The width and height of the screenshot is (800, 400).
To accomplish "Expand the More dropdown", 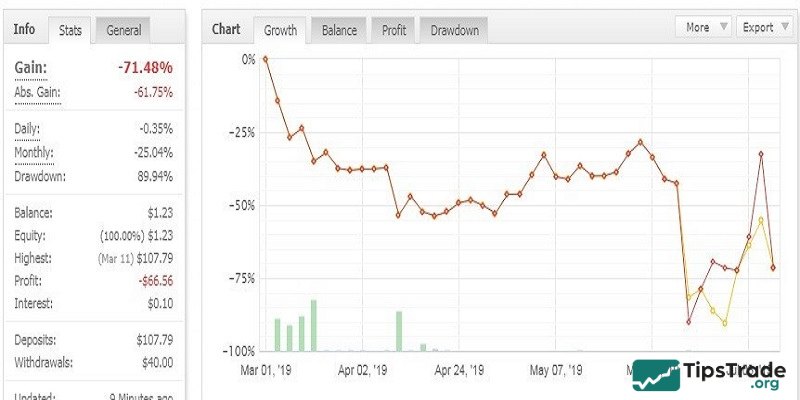I will click(705, 28).
